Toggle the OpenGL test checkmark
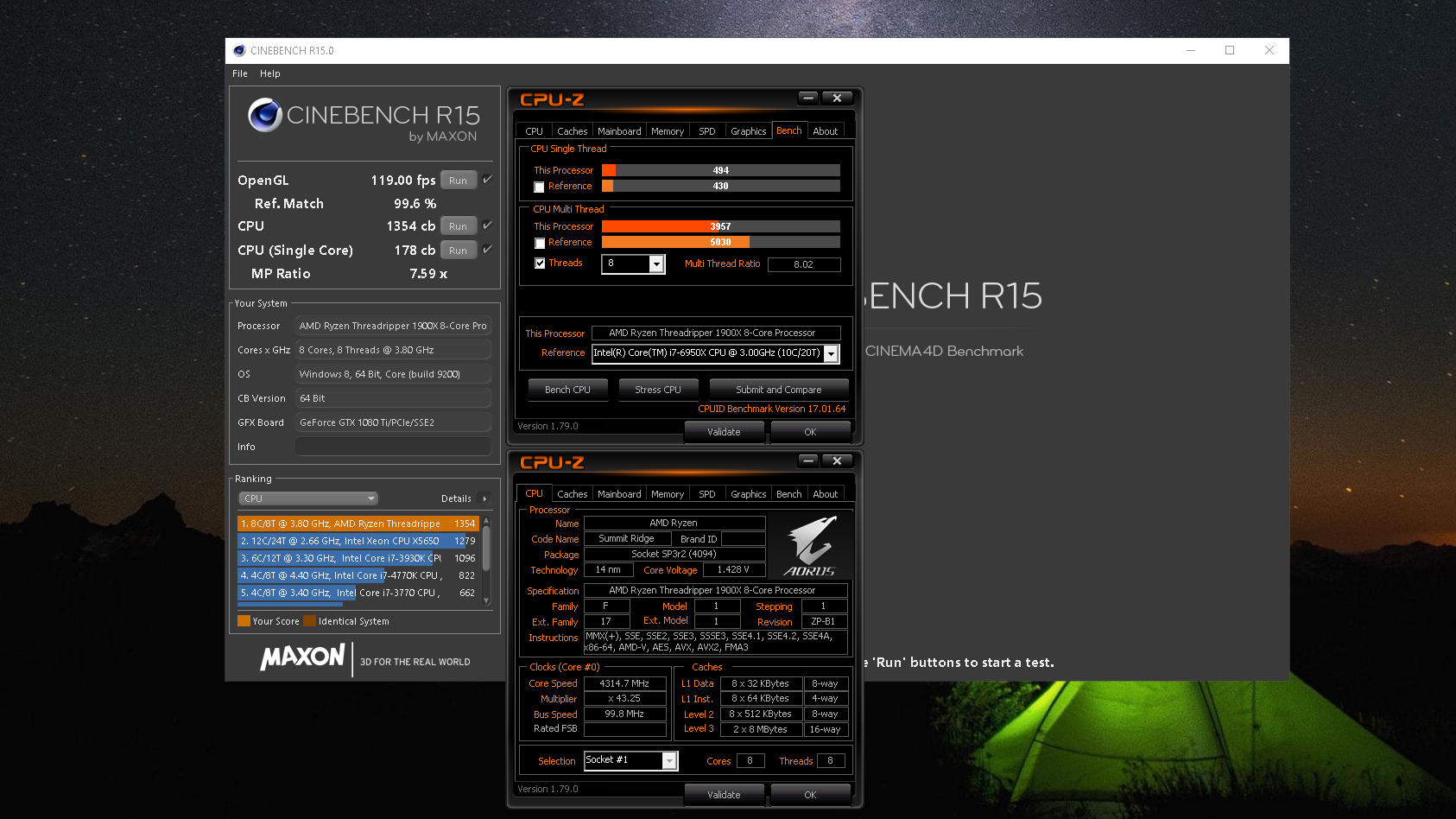The height and width of the screenshot is (819, 1456). pyautogui.click(x=487, y=180)
